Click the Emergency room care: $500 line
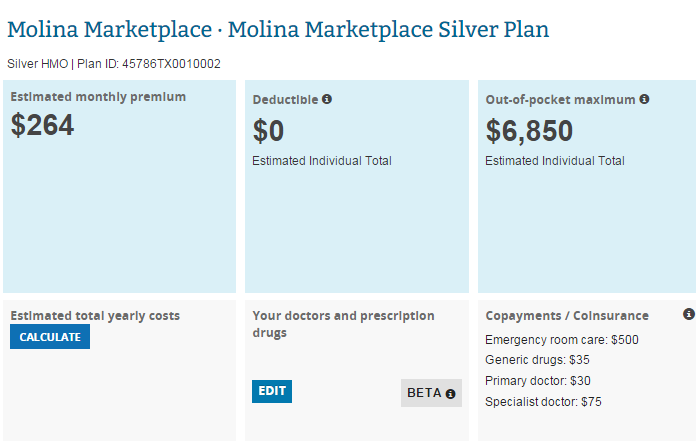Viewport: 696px width, 441px height. [x=561, y=340]
